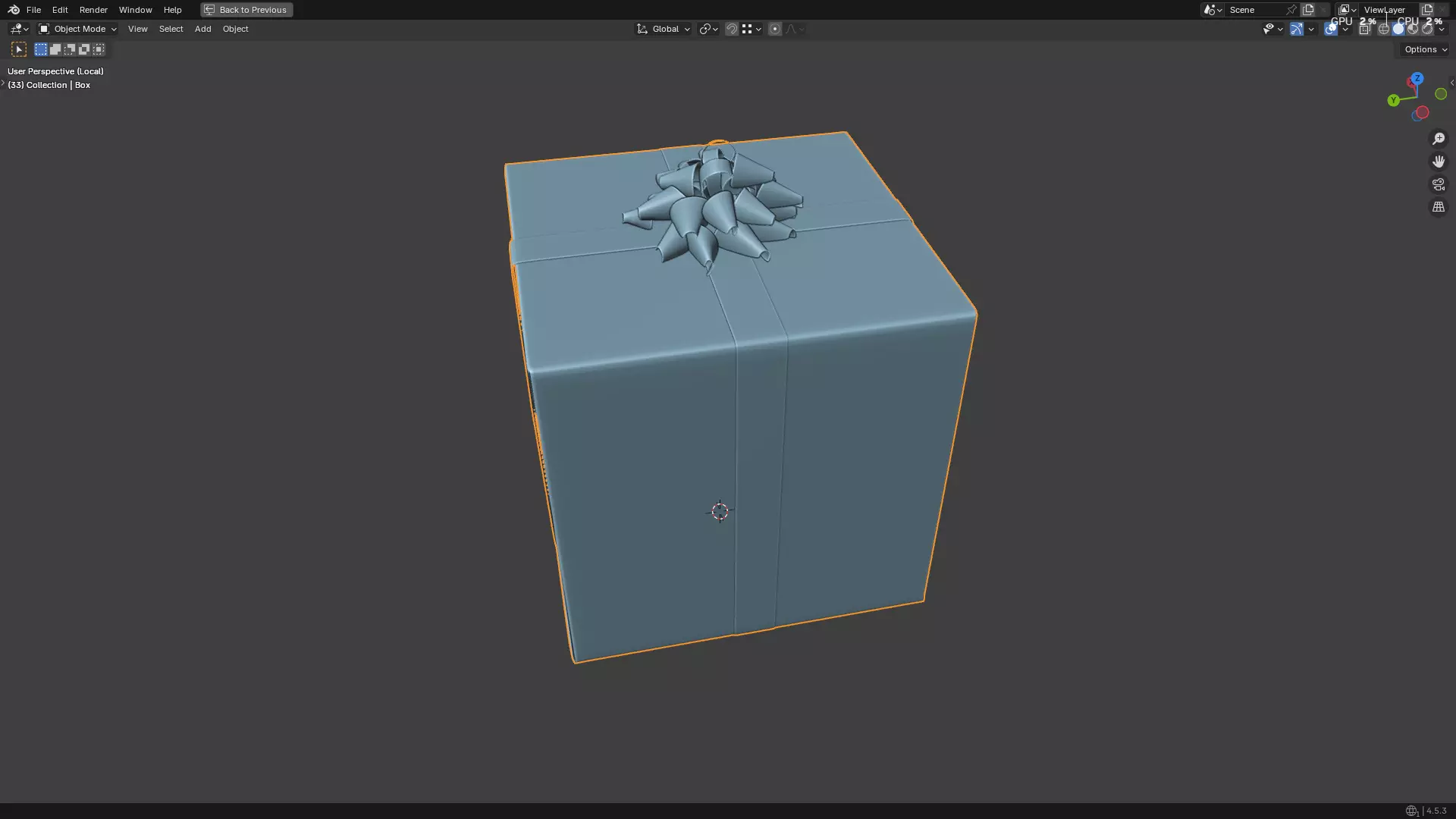The width and height of the screenshot is (1456, 819).
Task: Open proportional editing falloff dropdown
Action: point(795,29)
